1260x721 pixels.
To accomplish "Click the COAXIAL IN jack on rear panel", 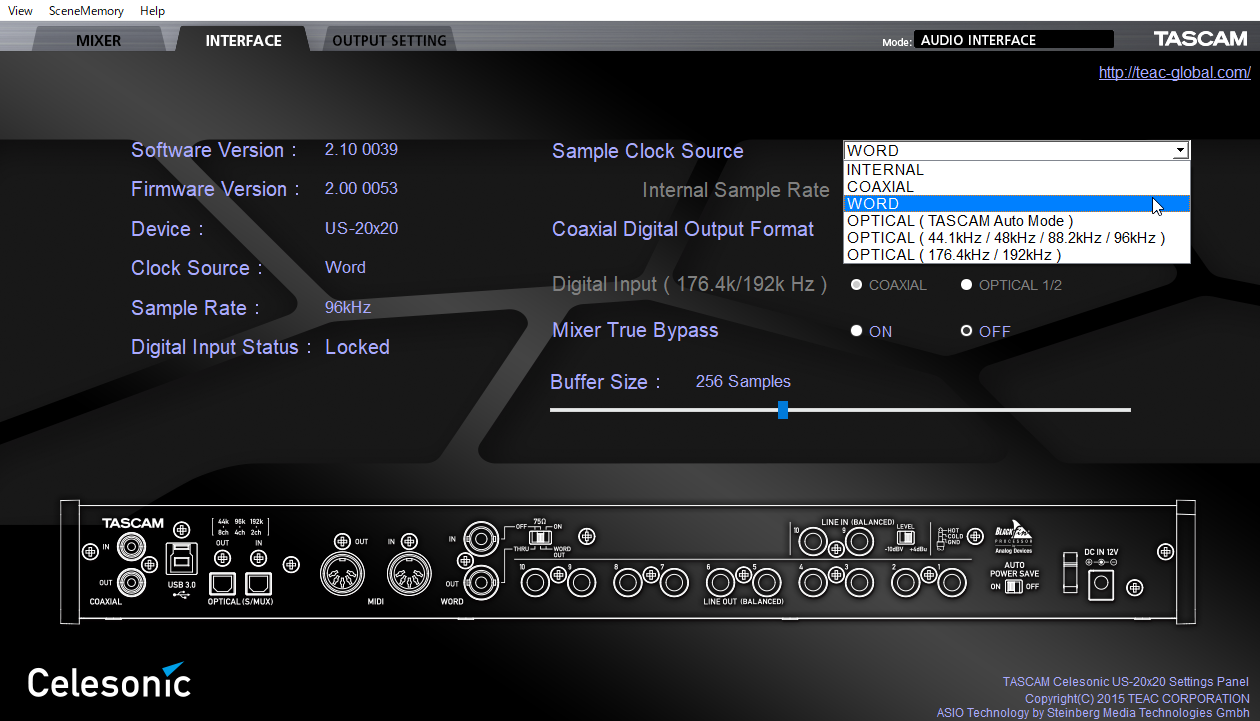I will point(131,546).
